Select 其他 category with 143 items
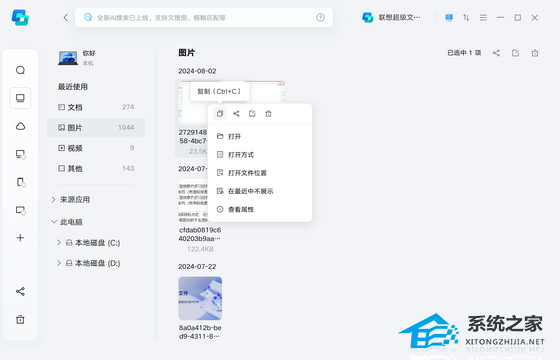The image size is (560, 360). point(96,168)
